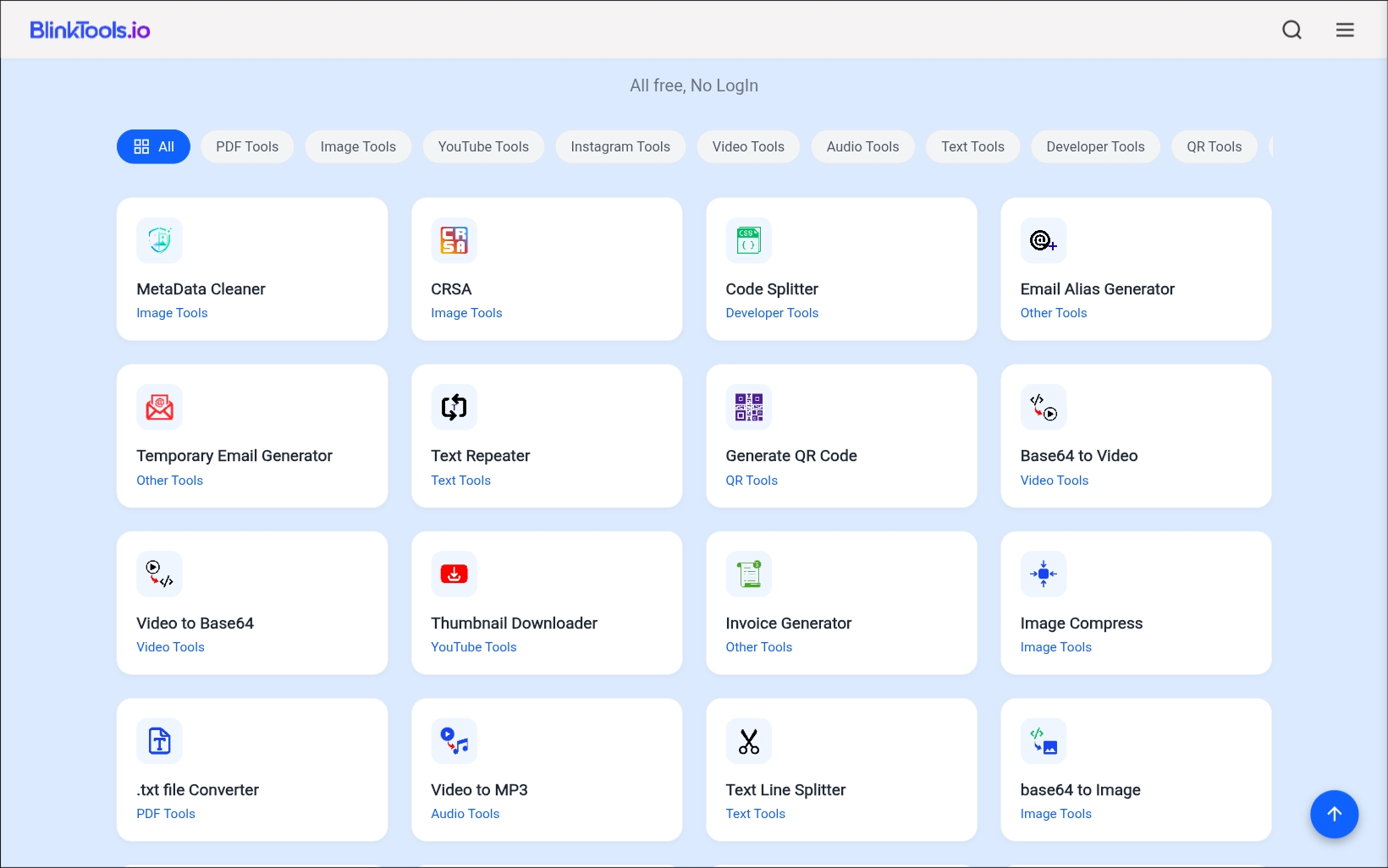Click YouTube Tools label under Thumbnail Downloader
This screenshot has height=868, width=1388.
(x=473, y=647)
